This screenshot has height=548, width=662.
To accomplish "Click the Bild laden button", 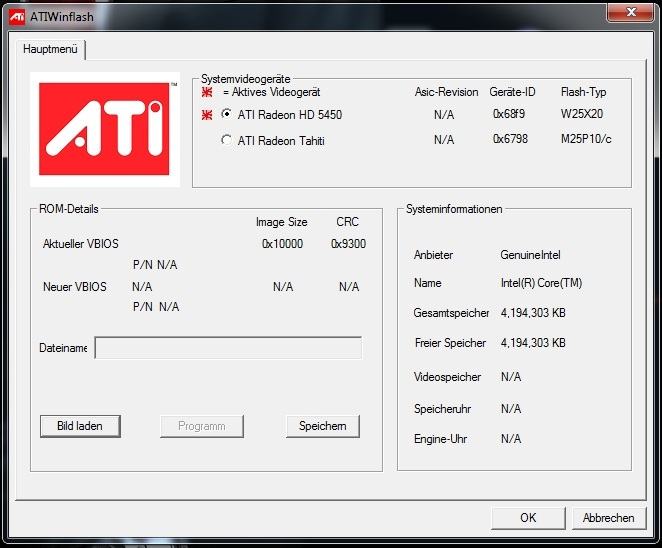I will [x=80, y=426].
